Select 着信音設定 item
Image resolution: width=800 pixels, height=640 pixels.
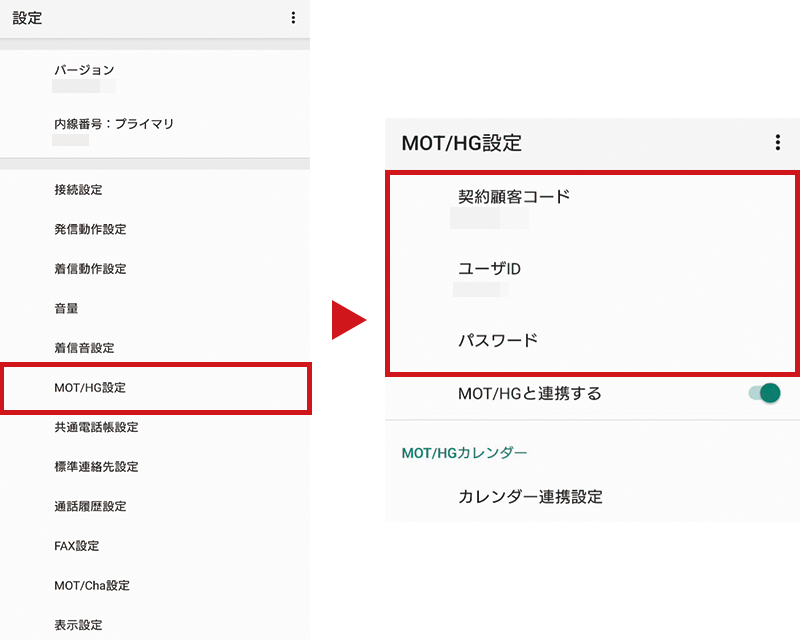(155, 348)
